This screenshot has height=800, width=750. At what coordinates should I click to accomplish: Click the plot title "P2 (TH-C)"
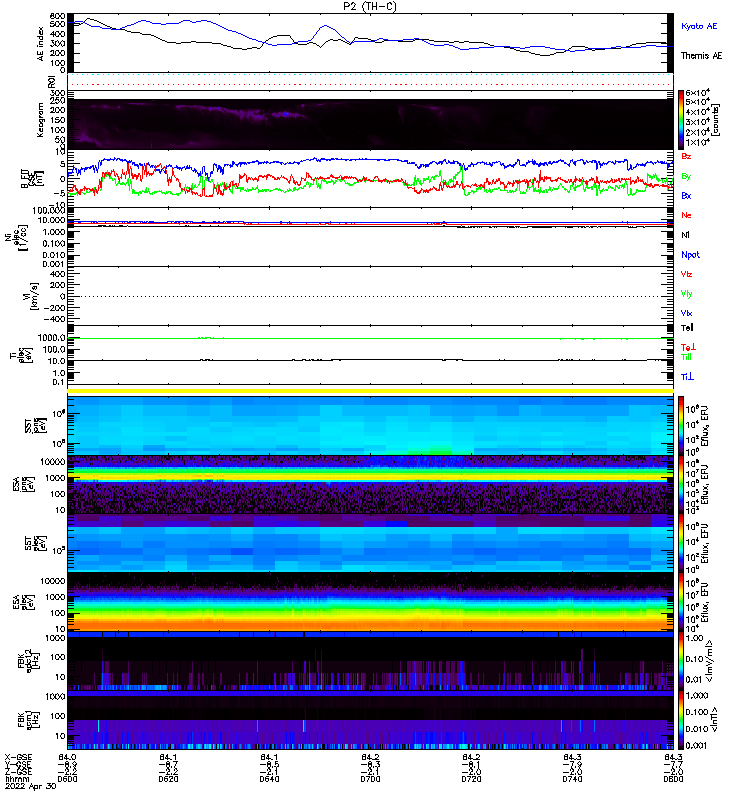369,6
